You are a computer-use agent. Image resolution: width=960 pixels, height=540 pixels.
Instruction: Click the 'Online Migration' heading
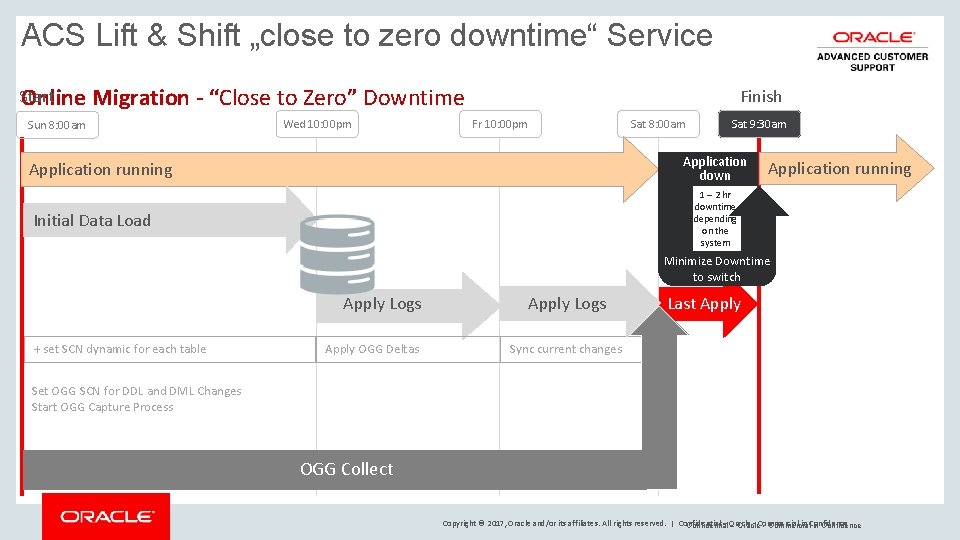point(242,97)
